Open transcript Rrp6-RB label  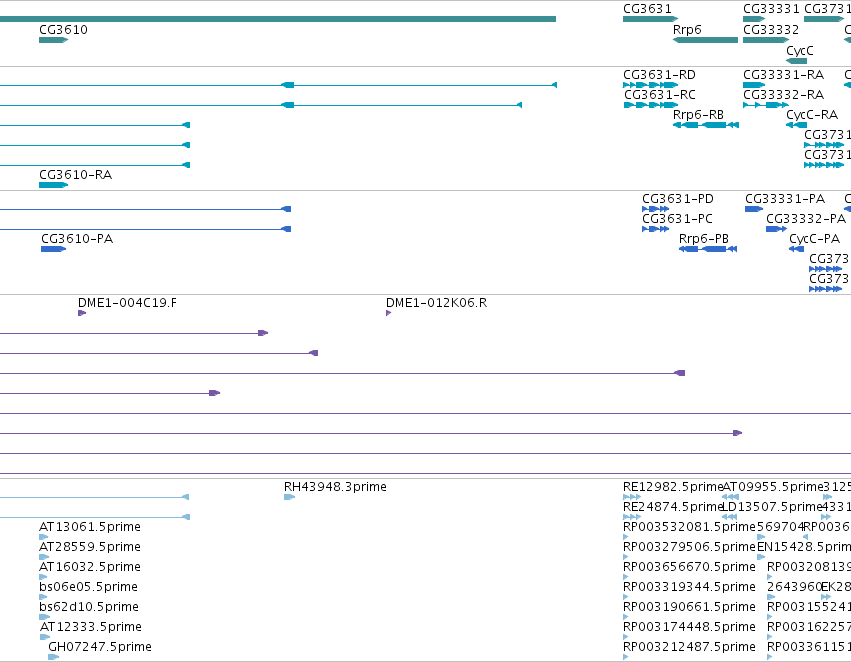click(x=698, y=115)
